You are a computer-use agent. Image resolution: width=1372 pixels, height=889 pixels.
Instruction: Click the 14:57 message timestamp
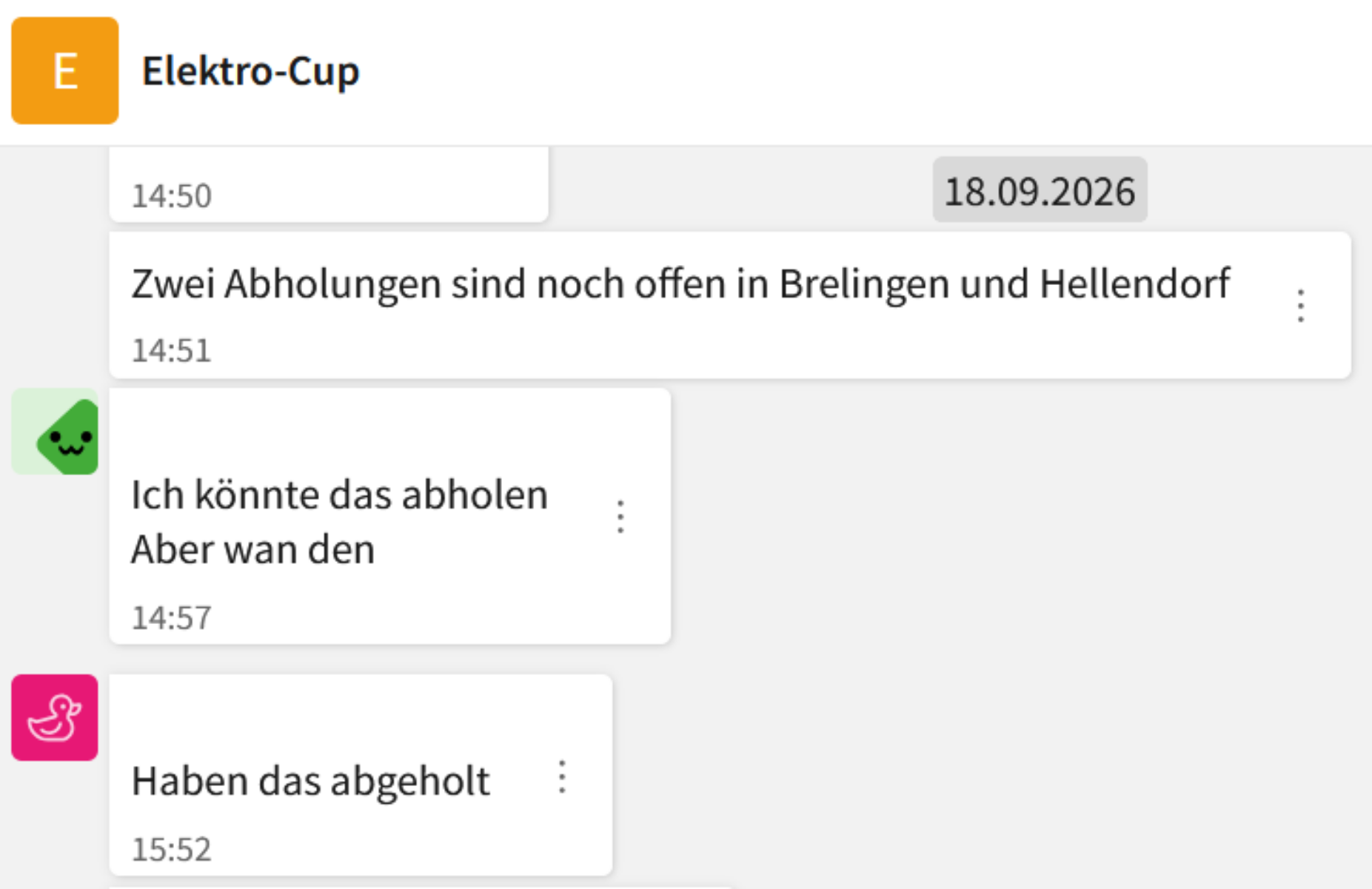coord(171,618)
